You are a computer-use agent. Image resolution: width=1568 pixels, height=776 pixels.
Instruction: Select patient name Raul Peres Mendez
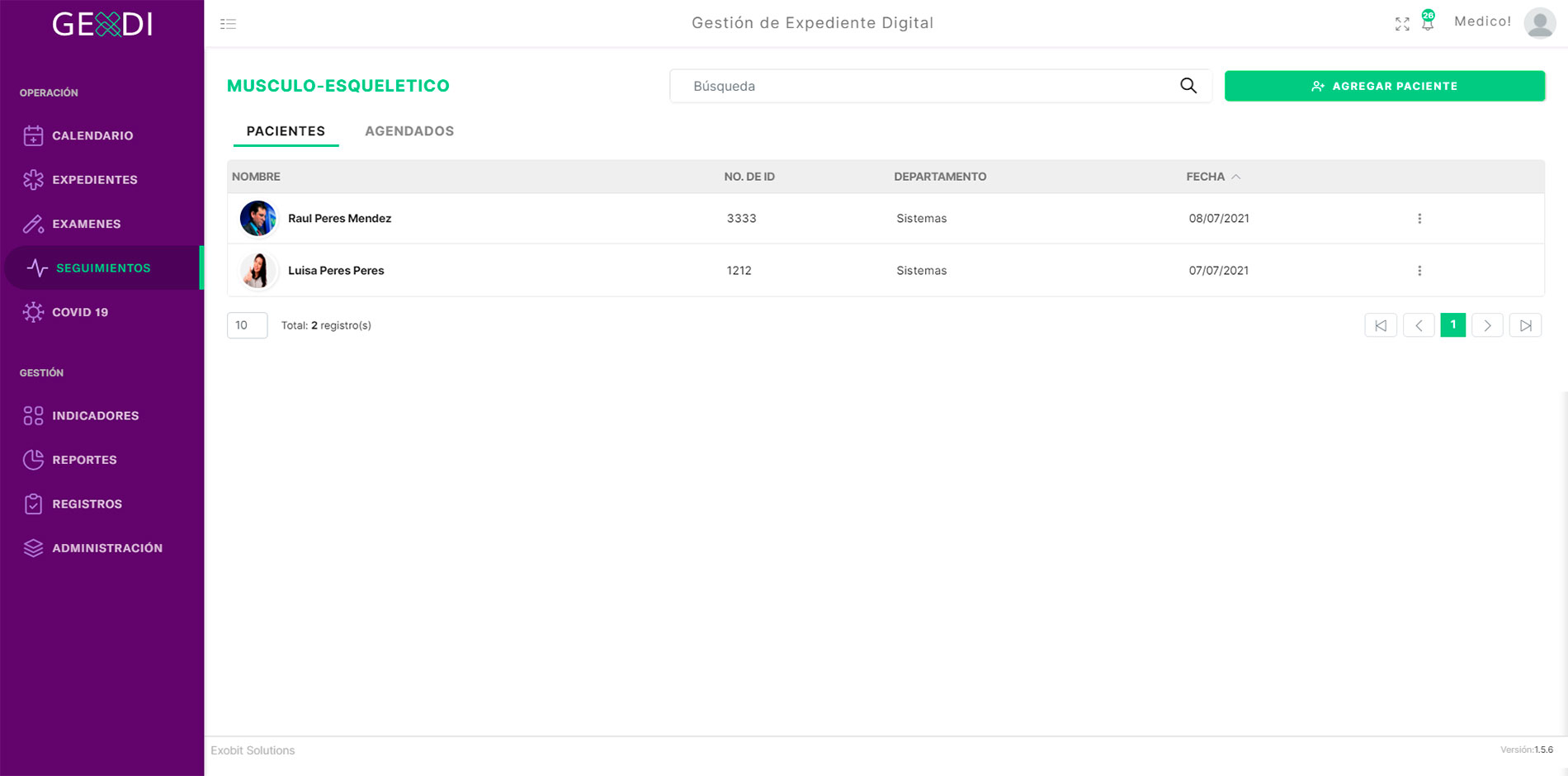(339, 219)
